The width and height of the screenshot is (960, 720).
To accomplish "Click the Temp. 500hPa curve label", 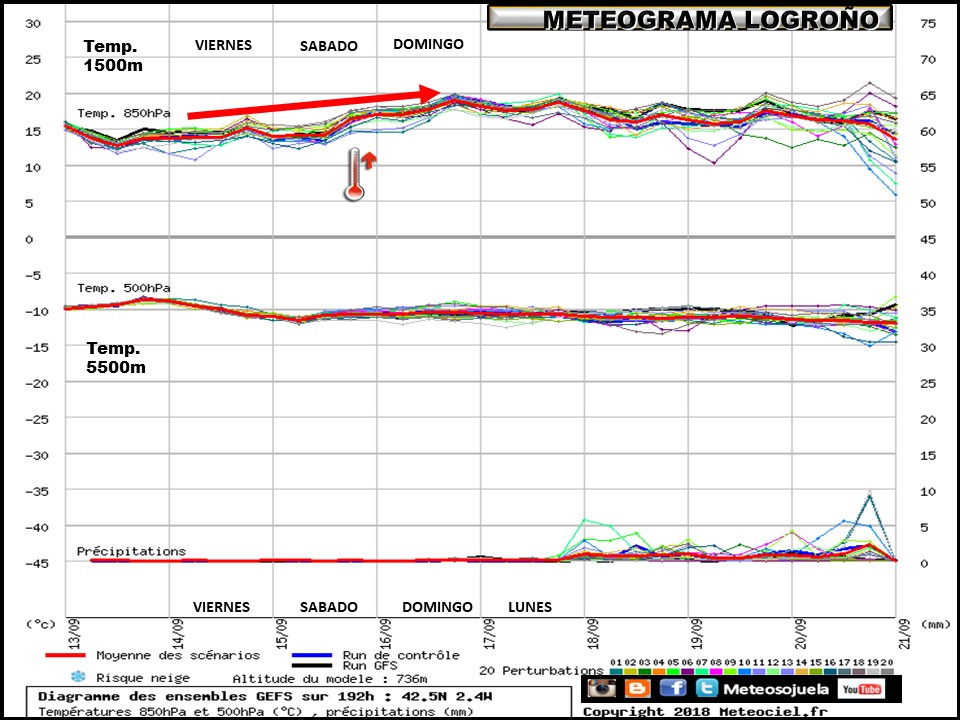I will (x=124, y=288).
